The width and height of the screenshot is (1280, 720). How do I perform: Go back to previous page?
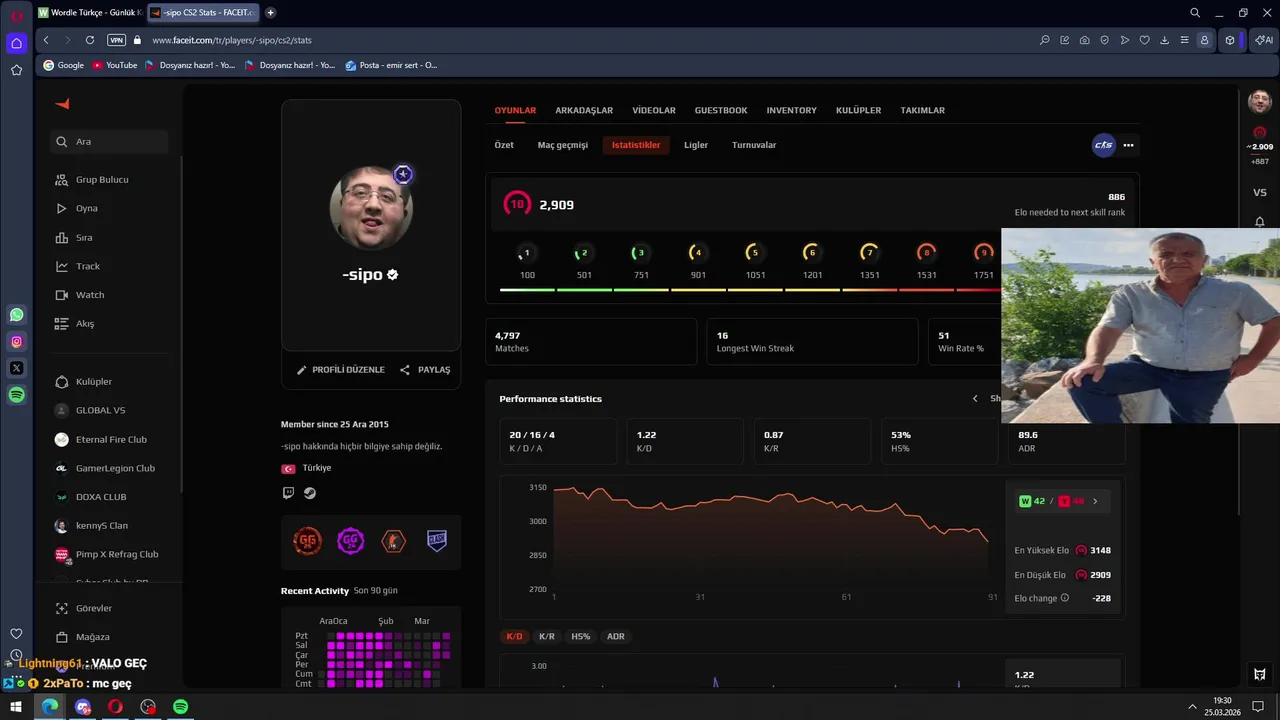tap(46, 40)
